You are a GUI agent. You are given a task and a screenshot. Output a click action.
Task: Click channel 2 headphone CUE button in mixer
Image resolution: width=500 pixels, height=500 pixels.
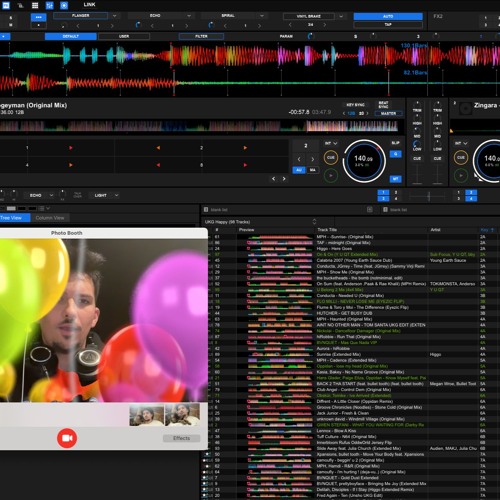[437, 158]
